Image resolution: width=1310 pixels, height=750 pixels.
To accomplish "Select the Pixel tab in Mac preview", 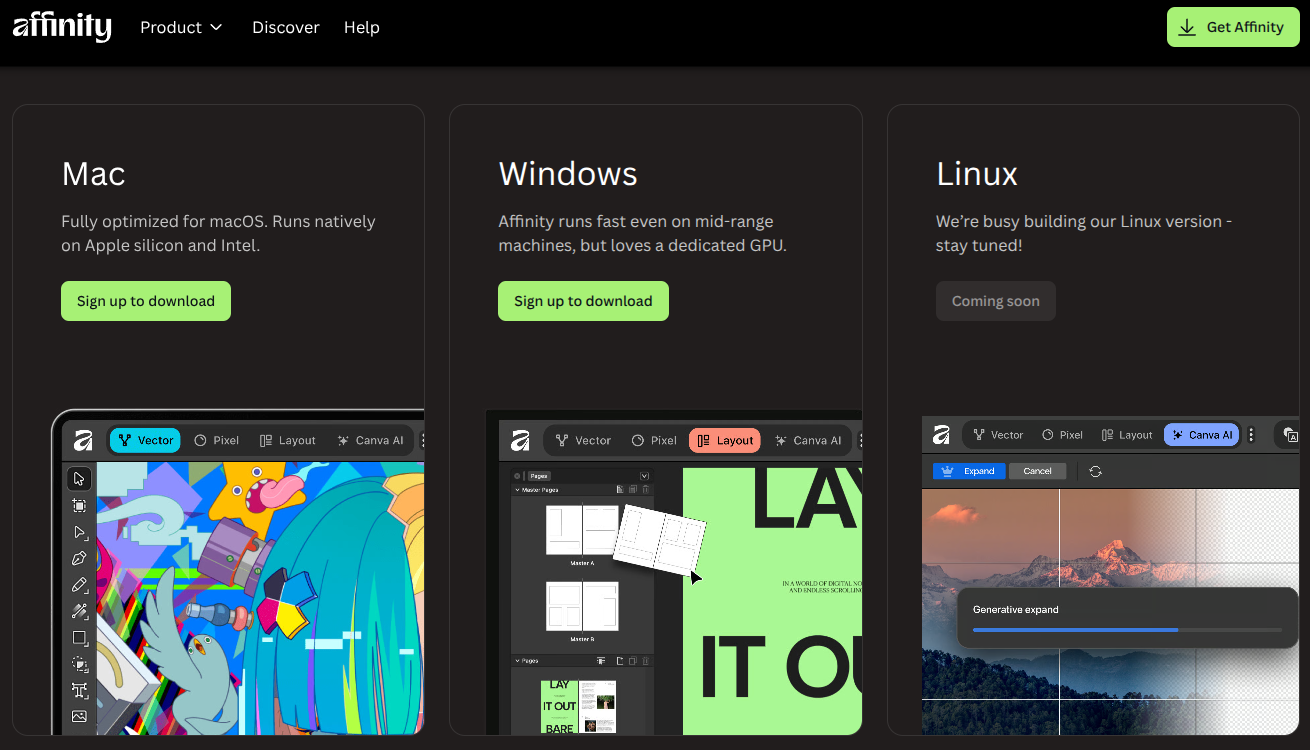I will click(x=216, y=440).
